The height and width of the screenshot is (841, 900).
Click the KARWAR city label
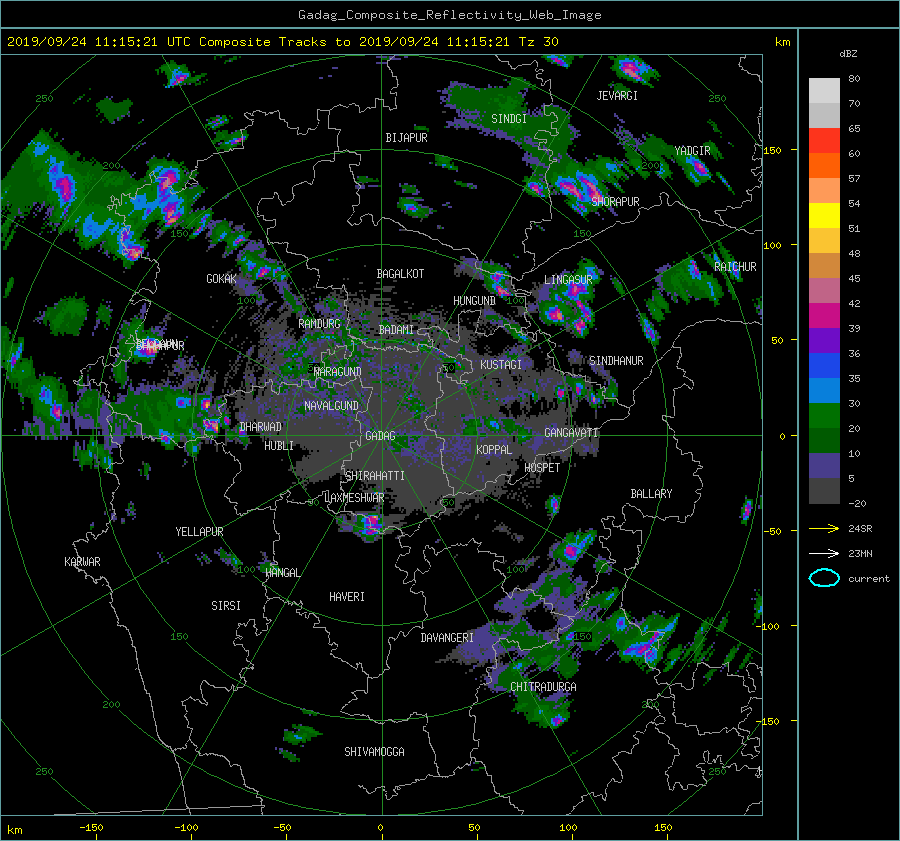coord(82,561)
